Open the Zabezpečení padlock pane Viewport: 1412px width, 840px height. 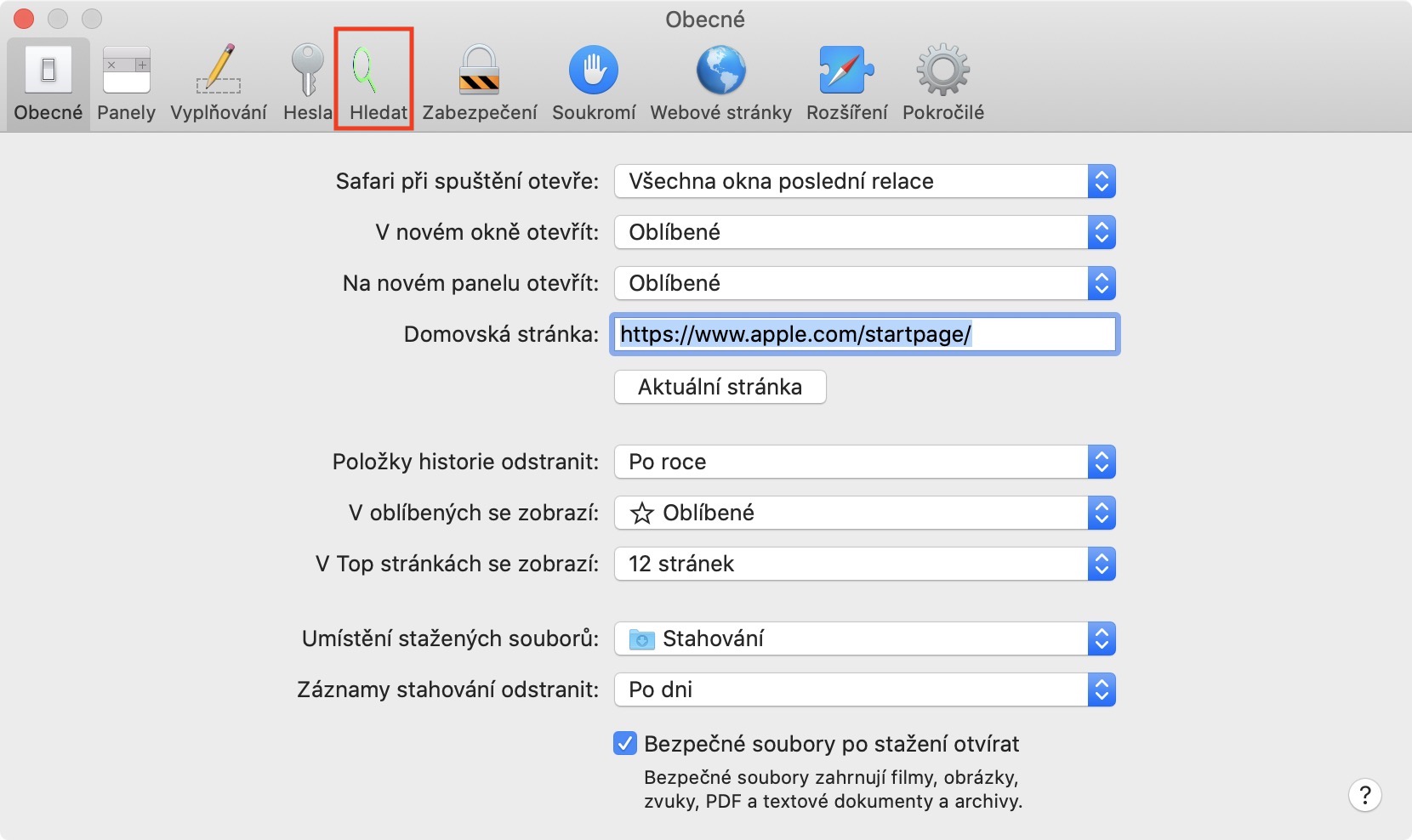(480, 83)
